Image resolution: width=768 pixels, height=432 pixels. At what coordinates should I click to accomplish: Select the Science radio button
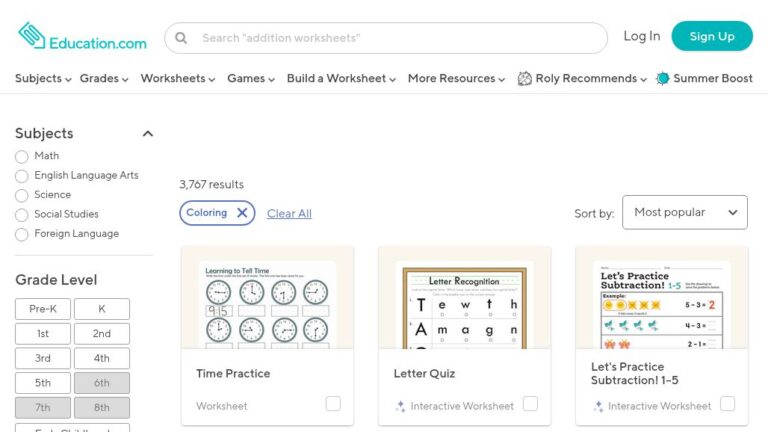coord(22,195)
